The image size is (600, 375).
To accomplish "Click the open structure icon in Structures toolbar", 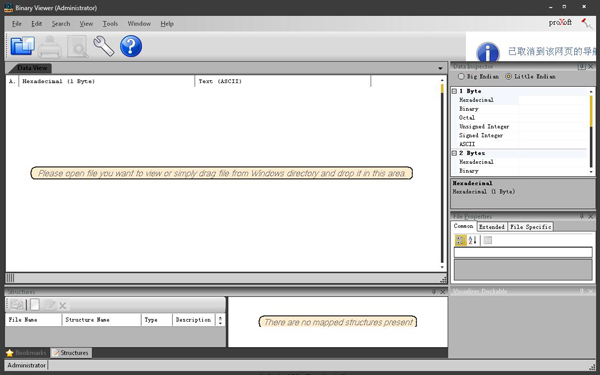I will [16, 305].
